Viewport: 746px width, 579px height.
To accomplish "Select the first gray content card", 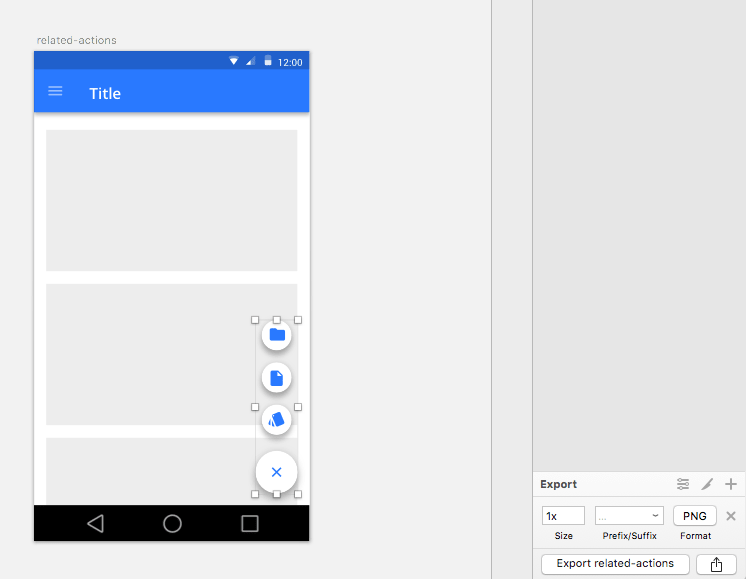I will (172, 200).
